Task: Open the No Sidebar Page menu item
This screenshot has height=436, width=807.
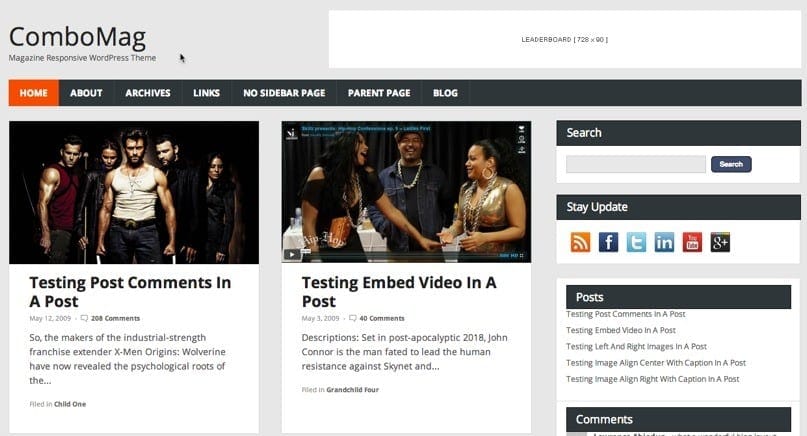Action: click(x=284, y=93)
